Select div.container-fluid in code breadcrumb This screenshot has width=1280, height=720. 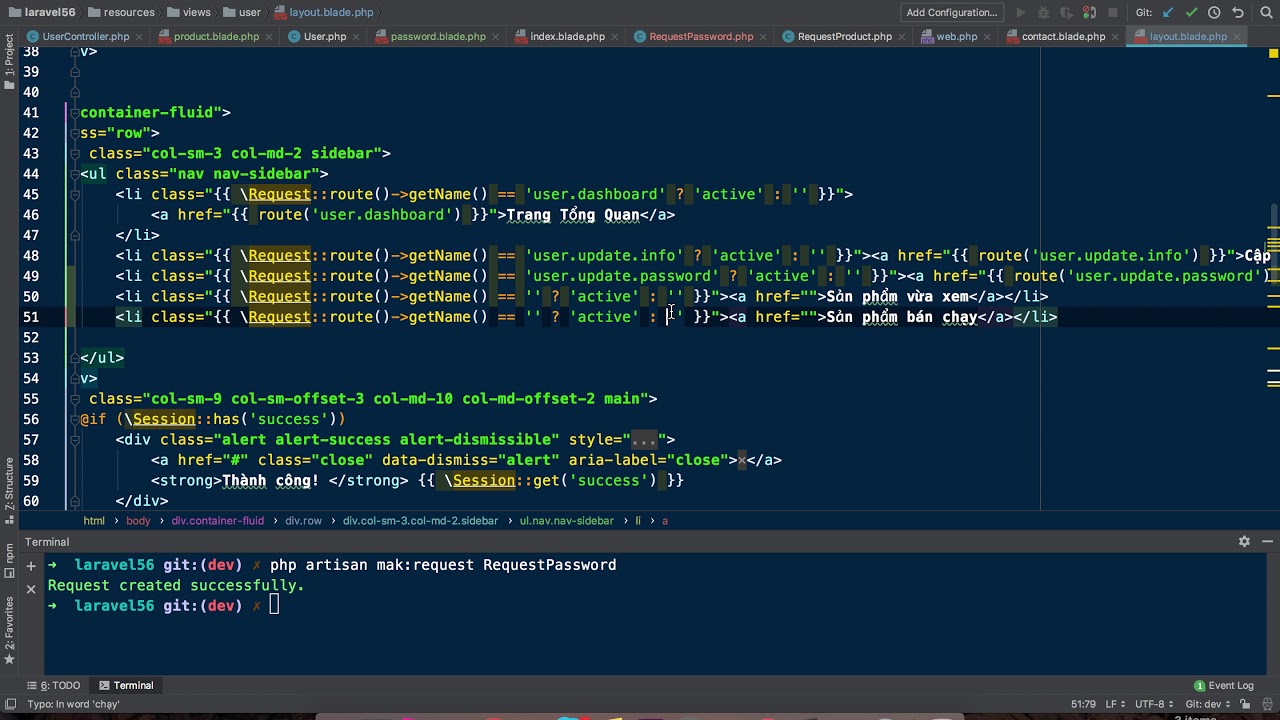[217, 521]
